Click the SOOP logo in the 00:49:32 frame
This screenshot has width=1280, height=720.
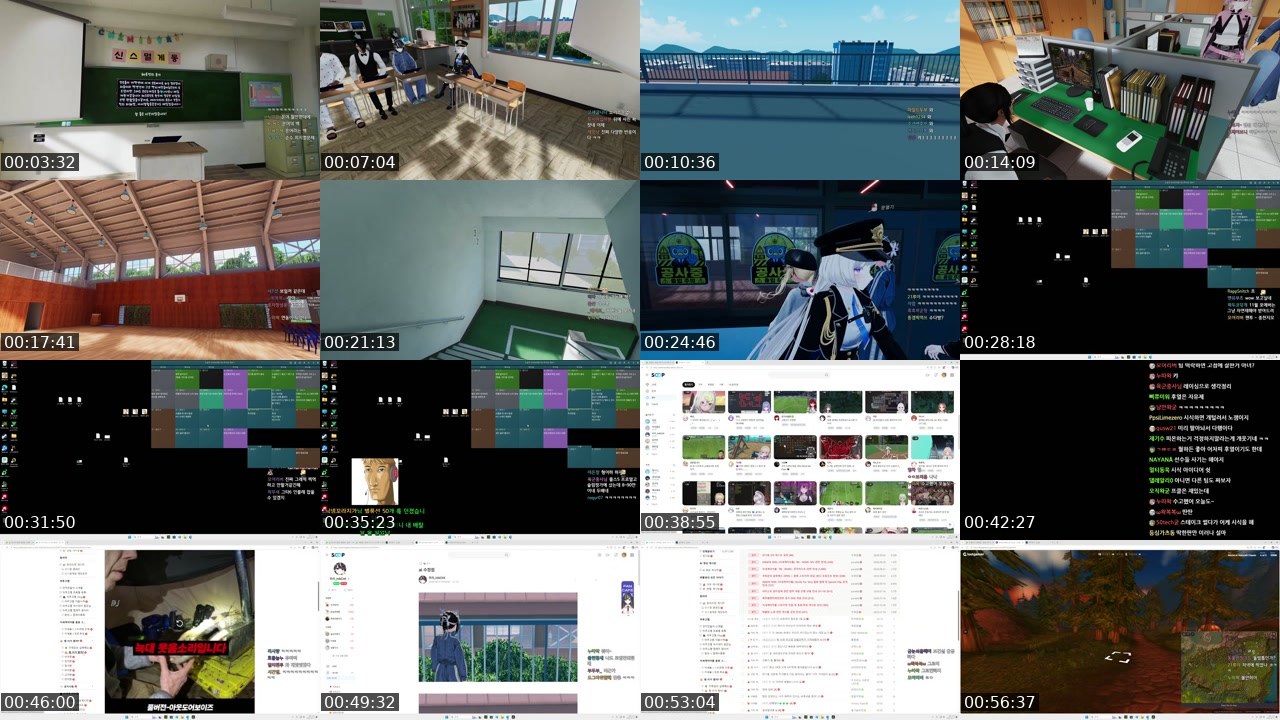337,555
